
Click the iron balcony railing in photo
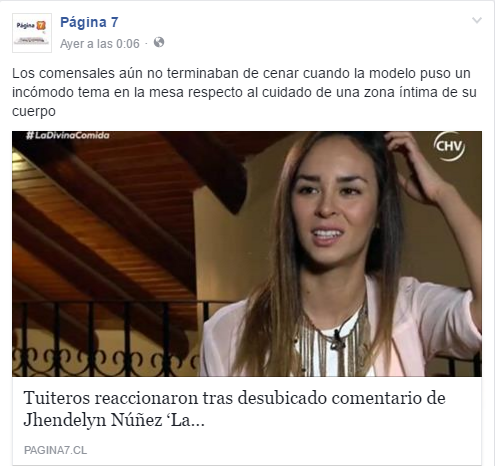(107, 338)
